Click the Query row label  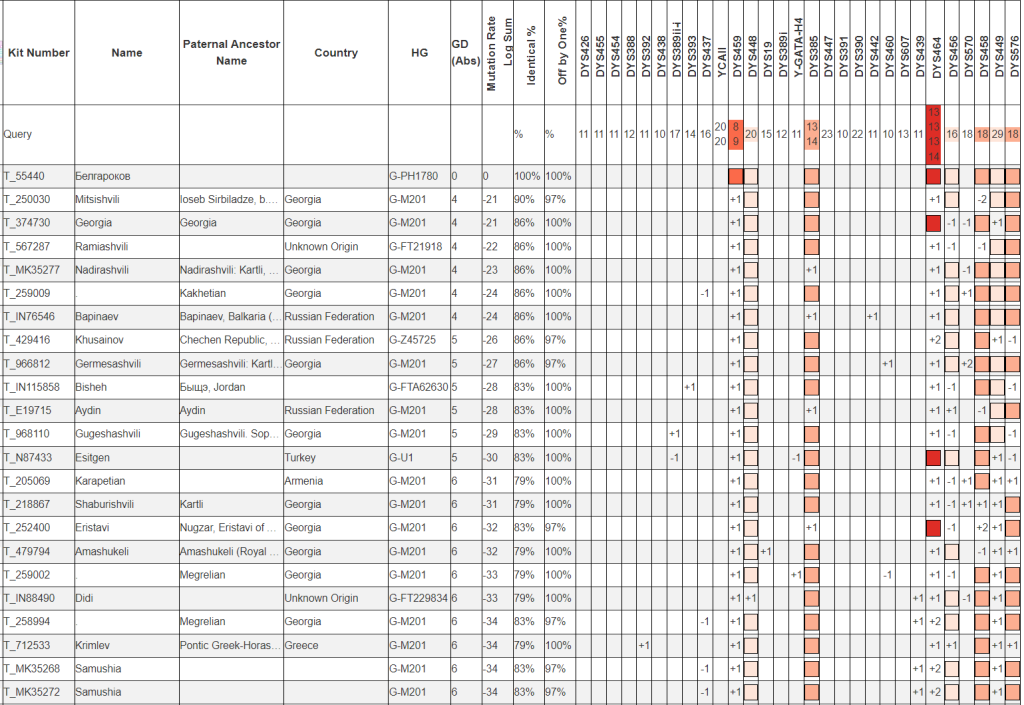click(19, 134)
